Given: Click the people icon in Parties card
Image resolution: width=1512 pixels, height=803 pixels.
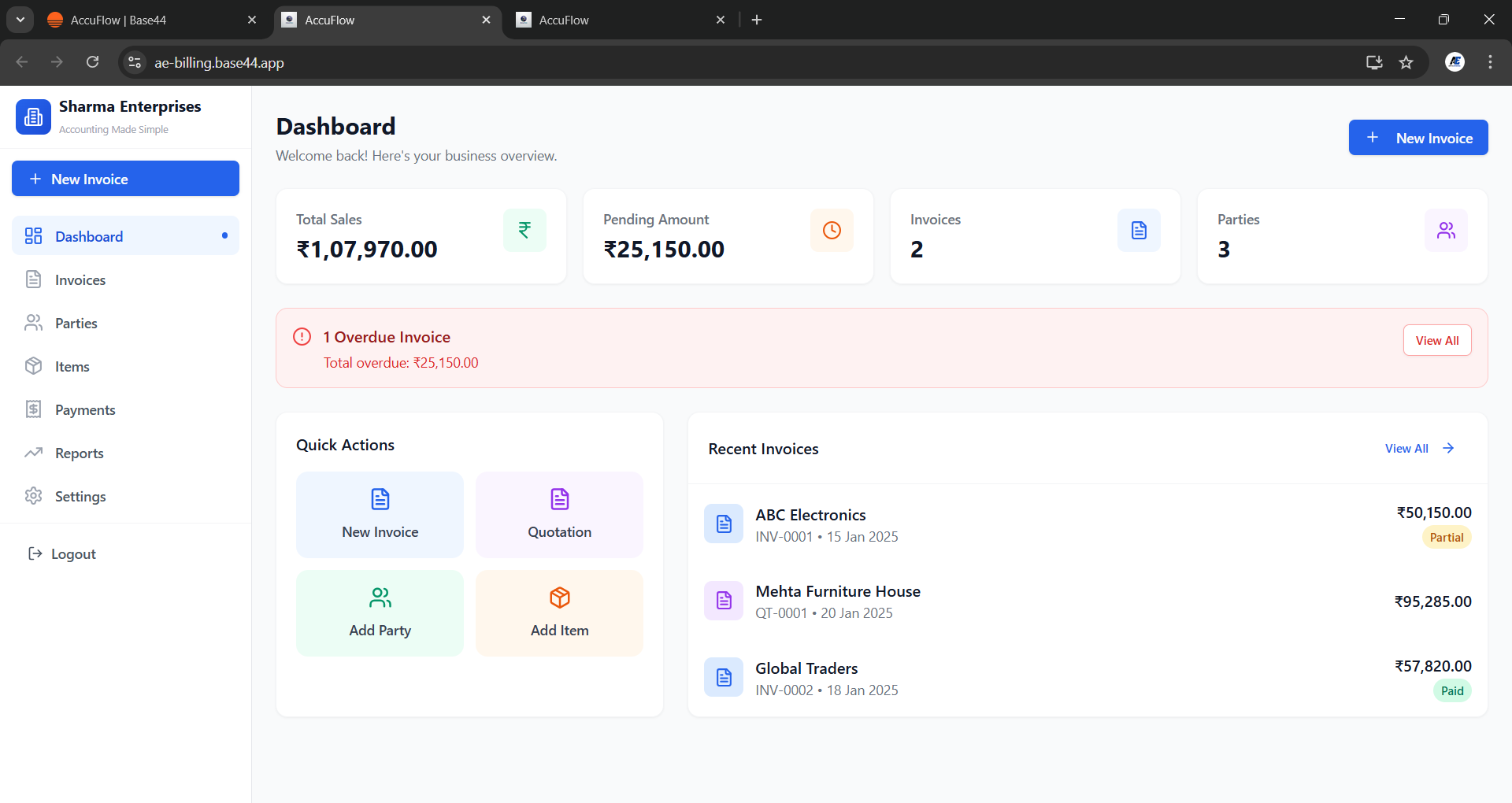Looking at the screenshot, I should click(1446, 230).
